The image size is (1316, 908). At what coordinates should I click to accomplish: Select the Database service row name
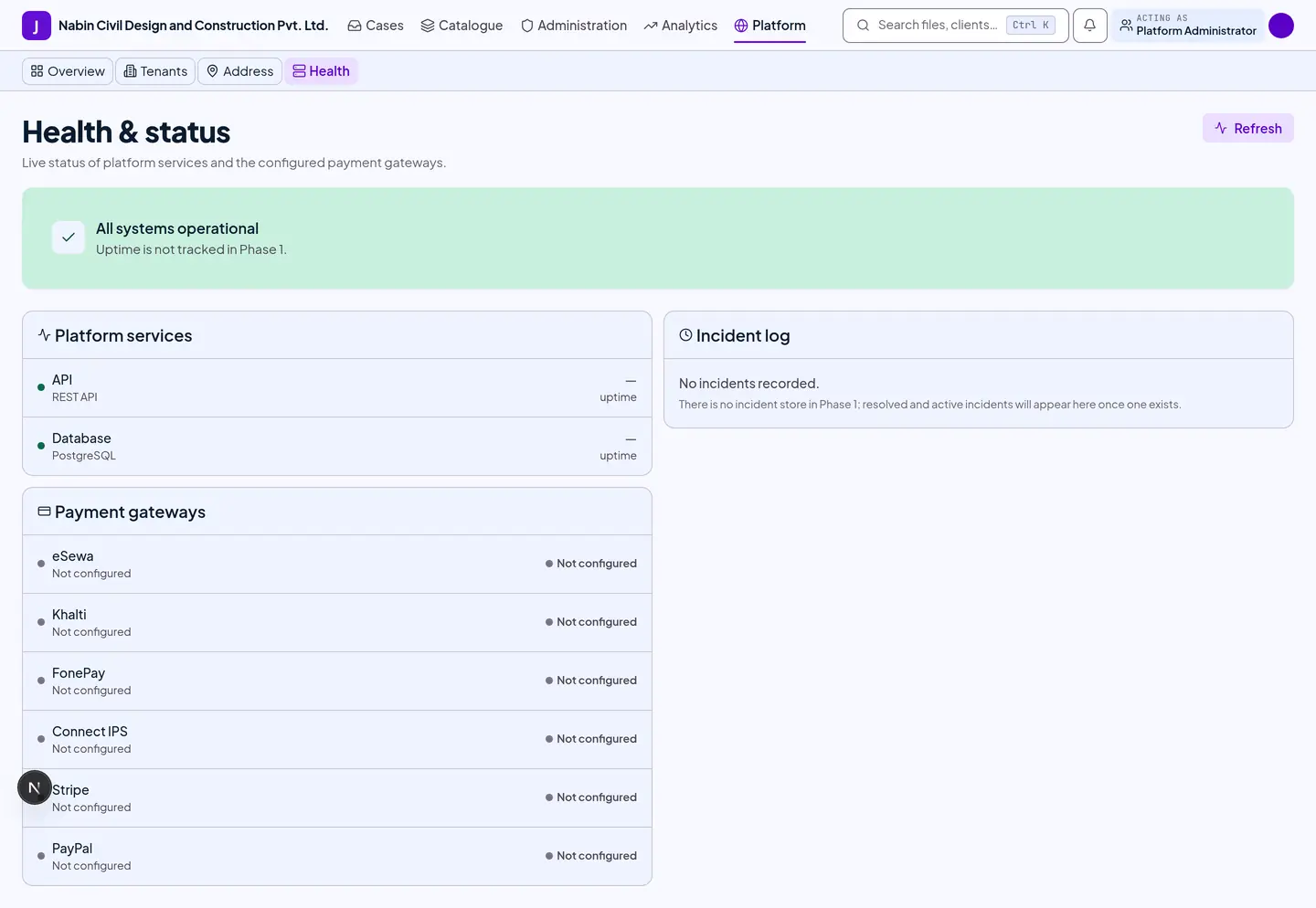click(81, 438)
